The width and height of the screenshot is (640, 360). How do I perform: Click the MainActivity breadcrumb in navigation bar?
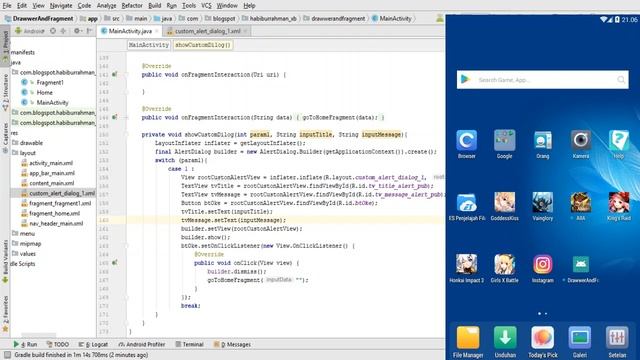coord(392,18)
